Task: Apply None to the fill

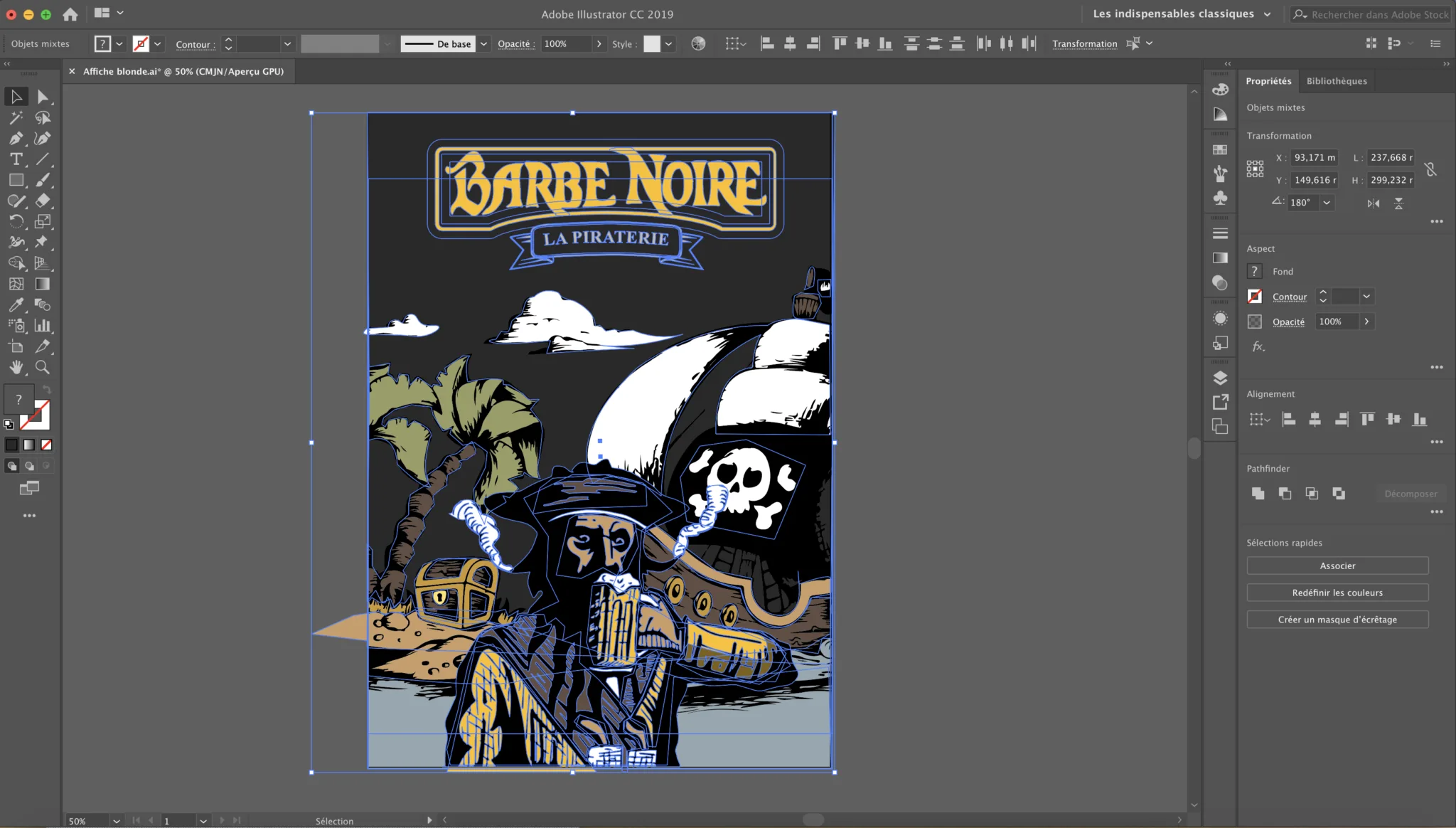Action: [x=46, y=445]
